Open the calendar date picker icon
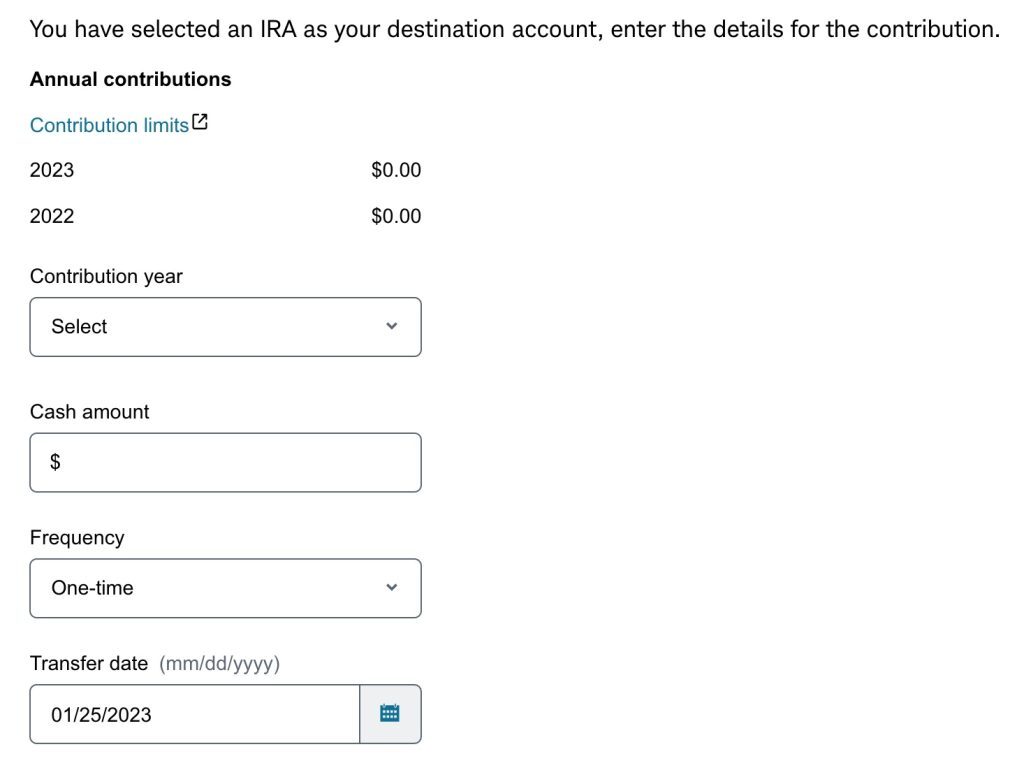The height and width of the screenshot is (763, 1024). click(x=390, y=714)
